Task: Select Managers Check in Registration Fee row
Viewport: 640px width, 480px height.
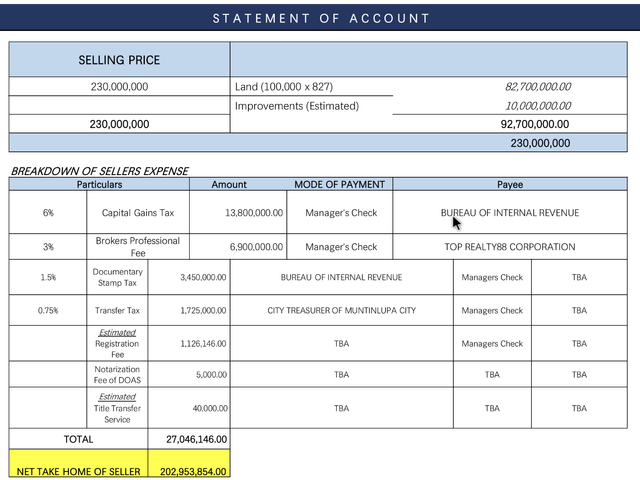Action: pyautogui.click(x=492, y=343)
